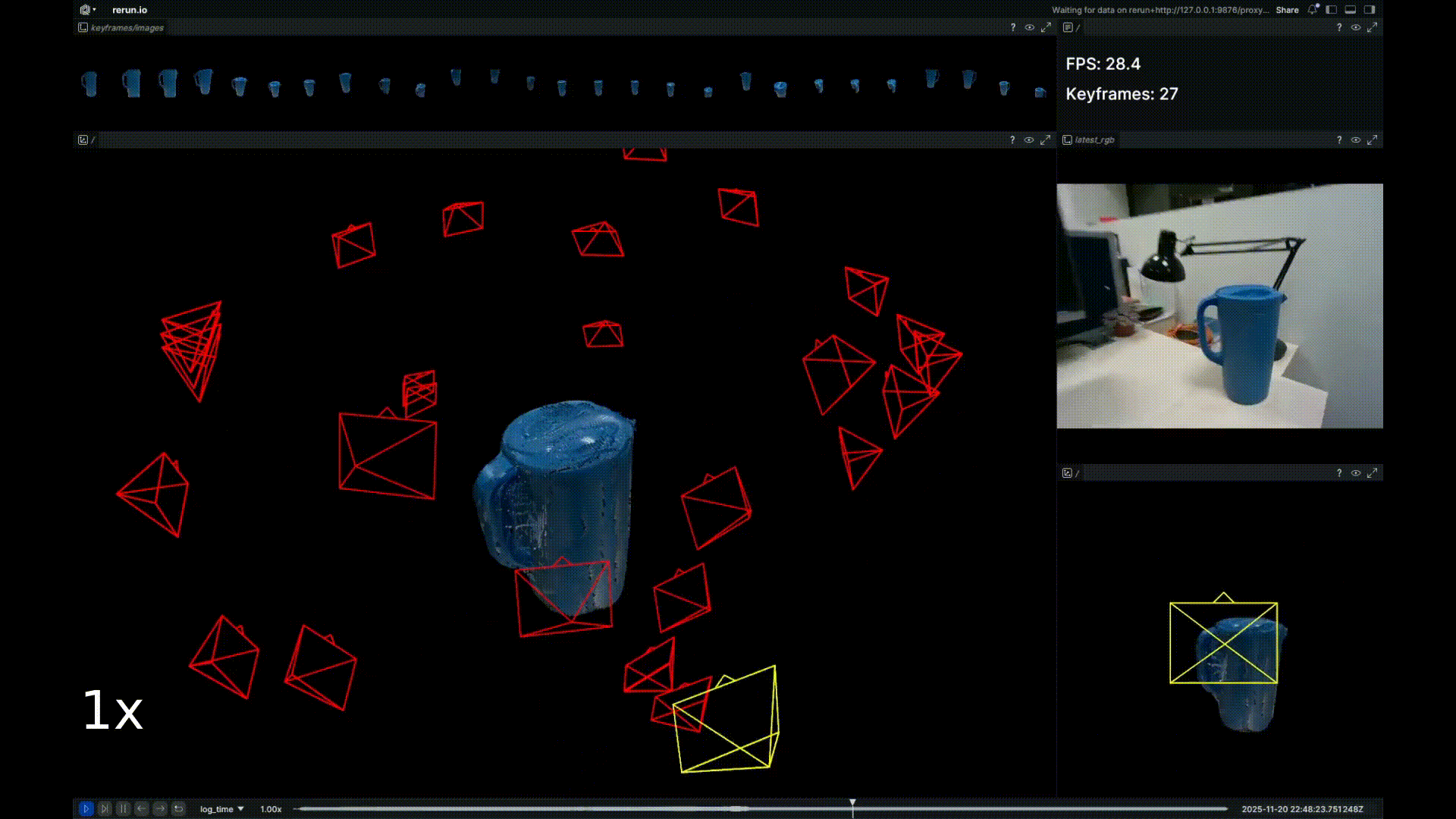The height and width of the screenshot is (819, 1456).
Task: Click the Share button
Action: (x=1287, y=10)
